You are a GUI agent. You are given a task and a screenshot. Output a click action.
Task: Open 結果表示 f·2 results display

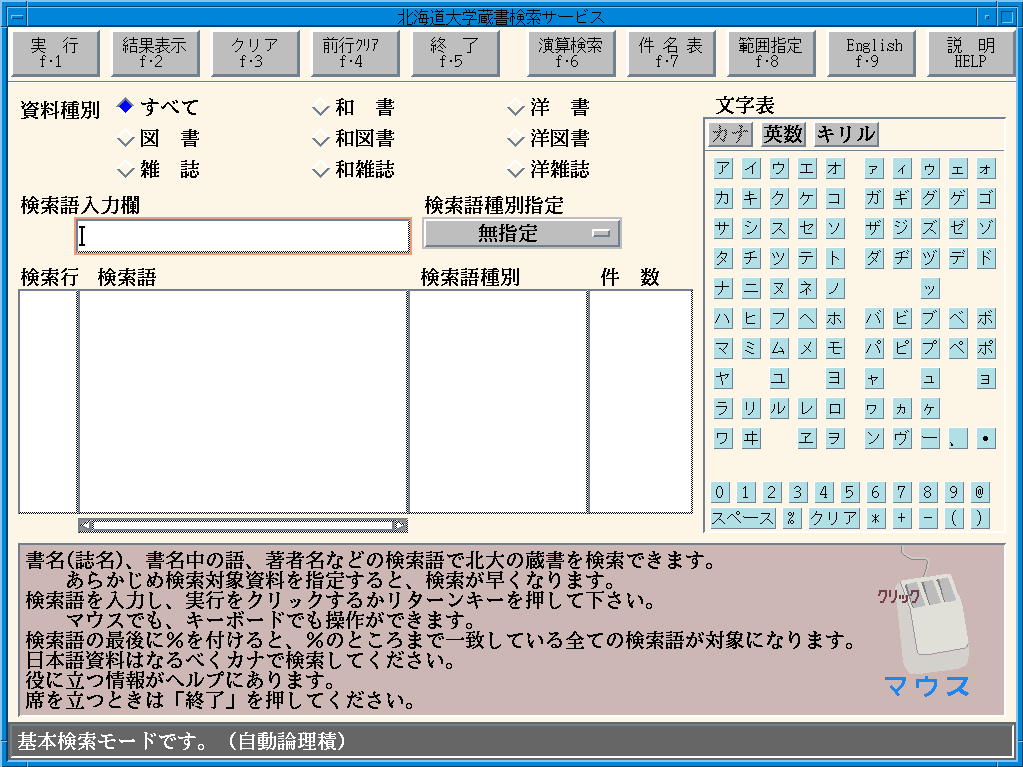tap(155, 53)
